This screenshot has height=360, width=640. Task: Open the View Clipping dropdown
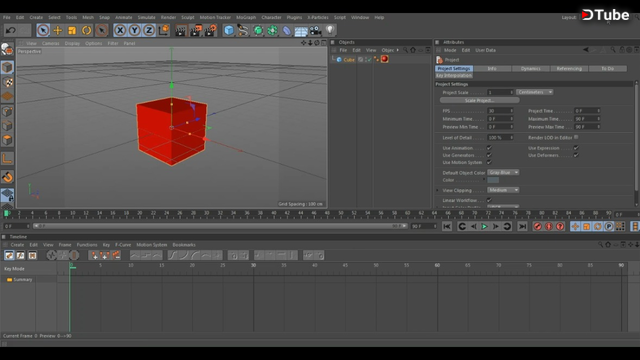(x=503, y=190)
